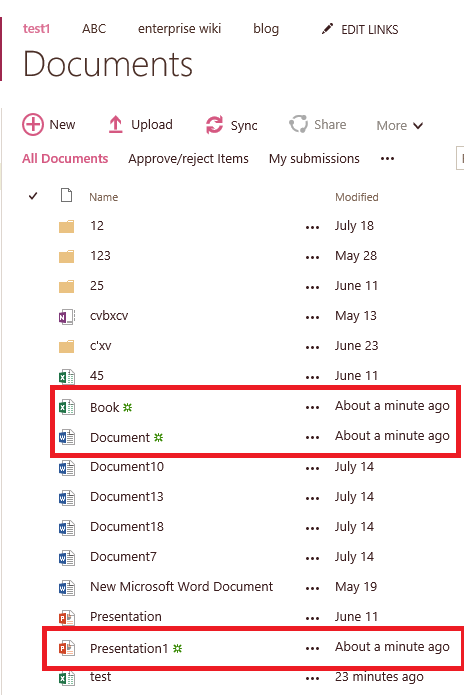The height and width of the screenshot is (695, 464).
Task: Click the folder icon for 25
Action: pos(66,287)
